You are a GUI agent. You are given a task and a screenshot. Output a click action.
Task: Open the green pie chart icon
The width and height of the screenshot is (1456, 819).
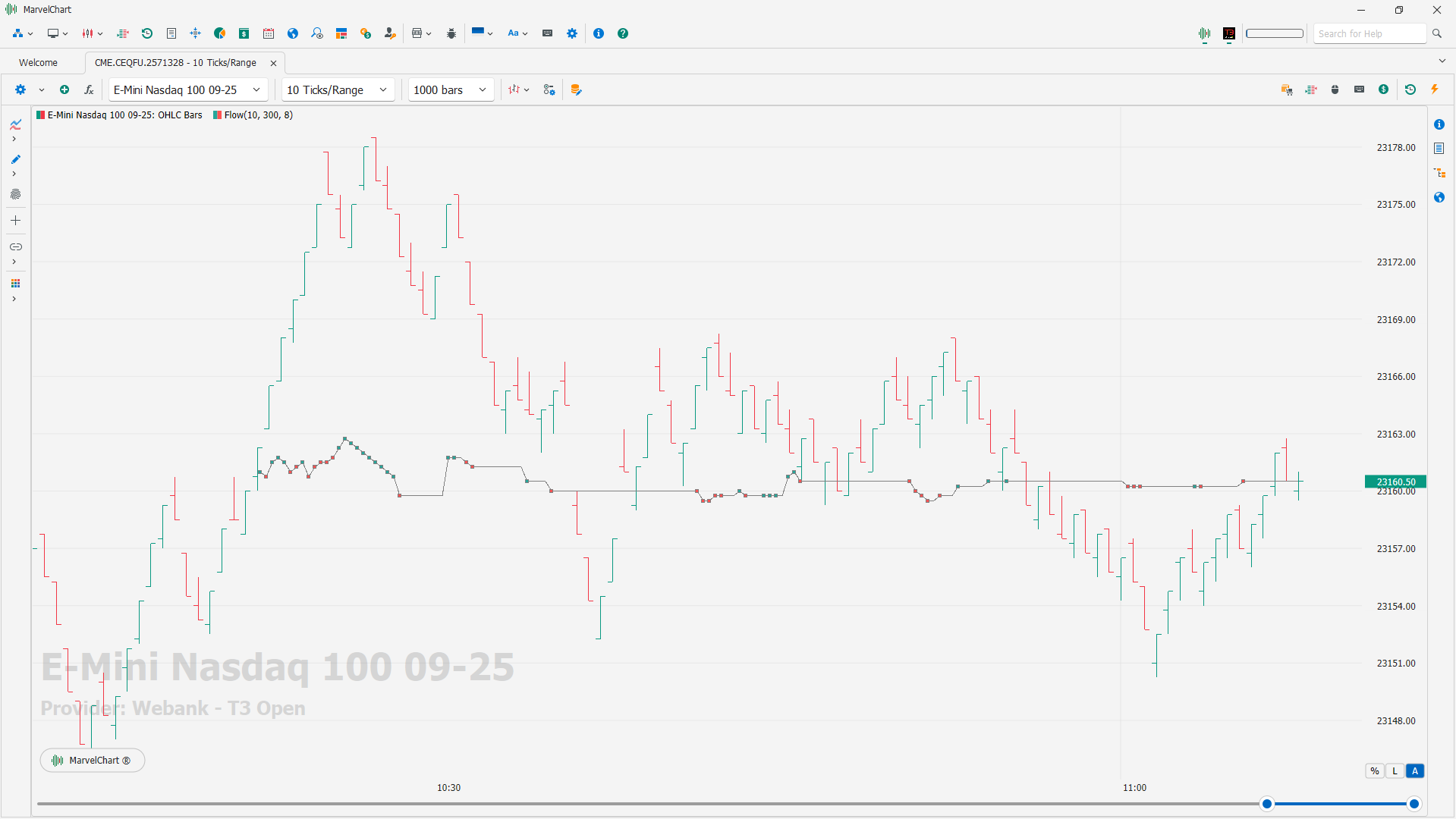(x=220, y=33)
